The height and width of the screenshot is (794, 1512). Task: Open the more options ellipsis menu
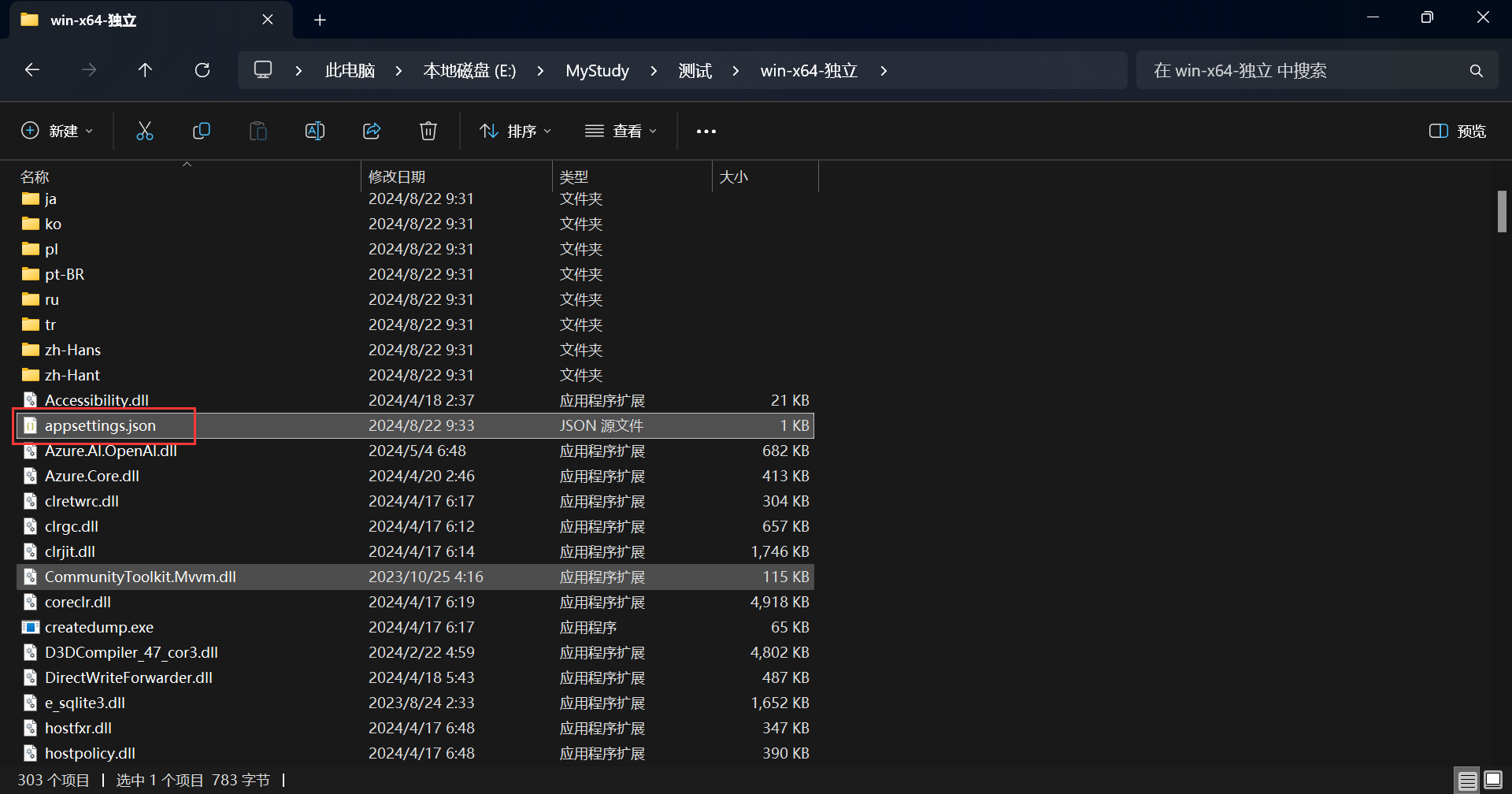coord(706,131)
